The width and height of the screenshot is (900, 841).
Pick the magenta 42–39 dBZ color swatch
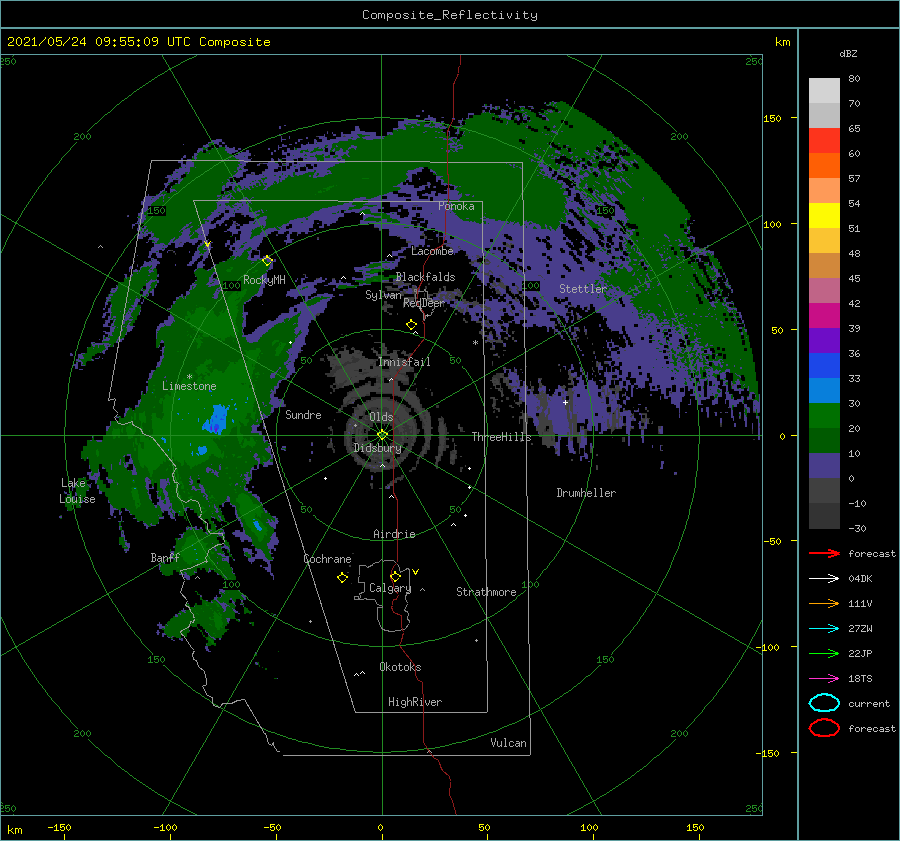point(824,316)
